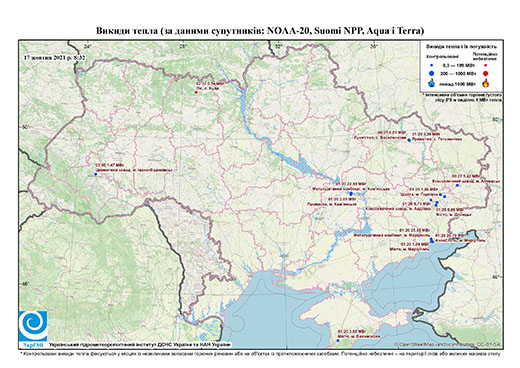This screenshot has width=520, height=368.
Task: Click the blue marker at Mariupol coast
Action: tap(432, 240)
